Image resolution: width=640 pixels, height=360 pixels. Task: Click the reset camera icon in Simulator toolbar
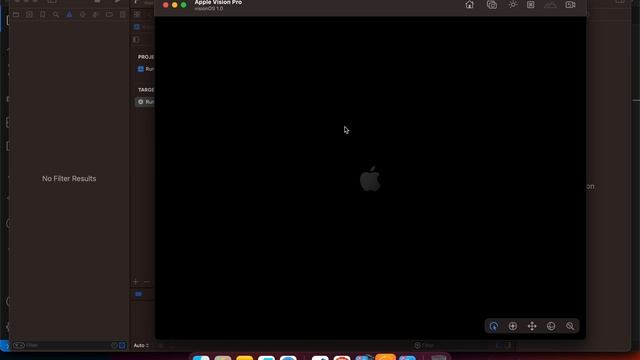(530, 5)
